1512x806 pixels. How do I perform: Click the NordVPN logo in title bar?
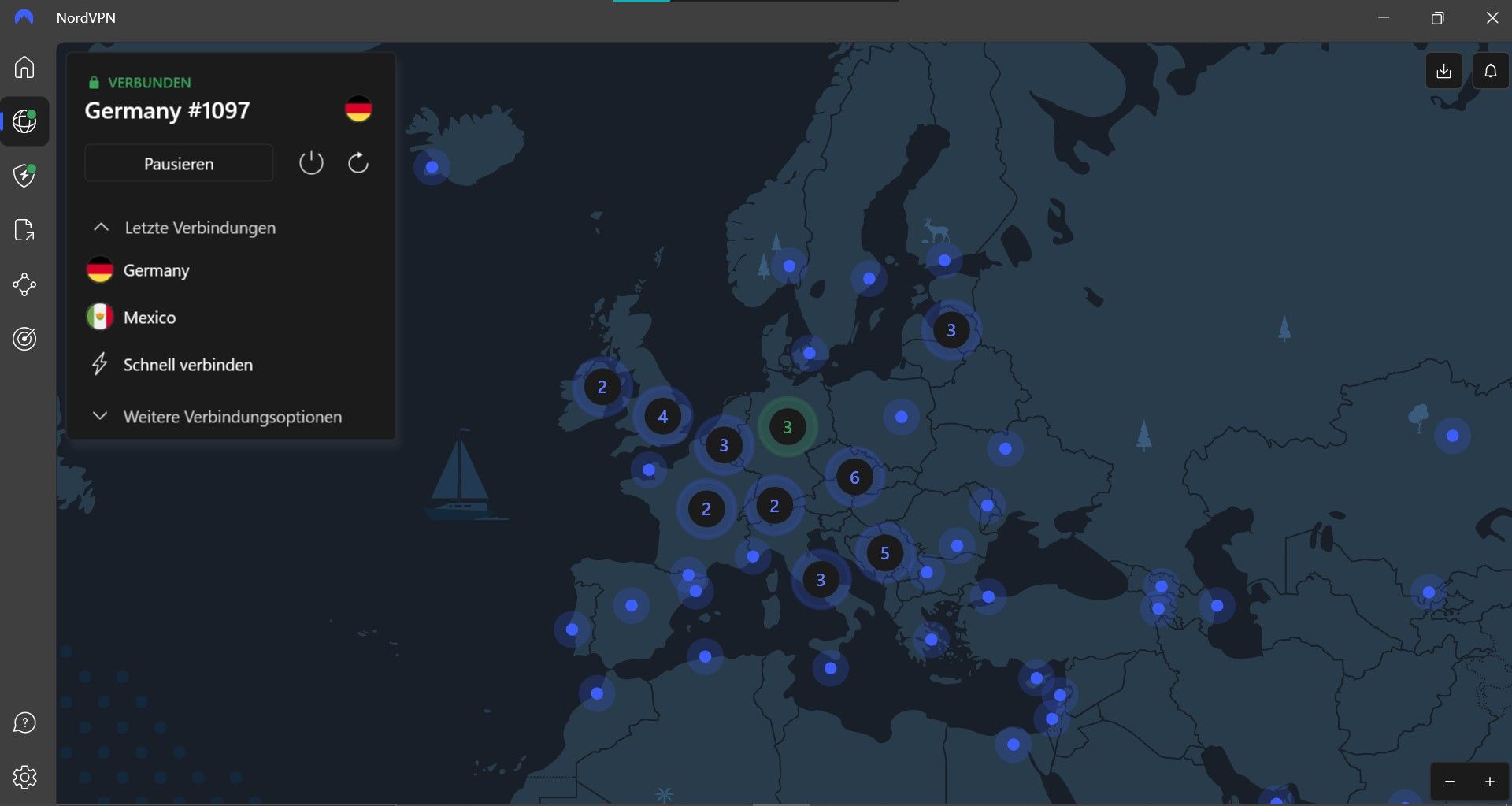tap(24, 17)
